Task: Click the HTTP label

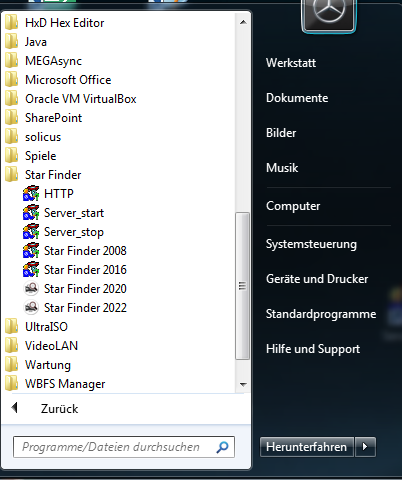Action: click(x=59, y=194)
